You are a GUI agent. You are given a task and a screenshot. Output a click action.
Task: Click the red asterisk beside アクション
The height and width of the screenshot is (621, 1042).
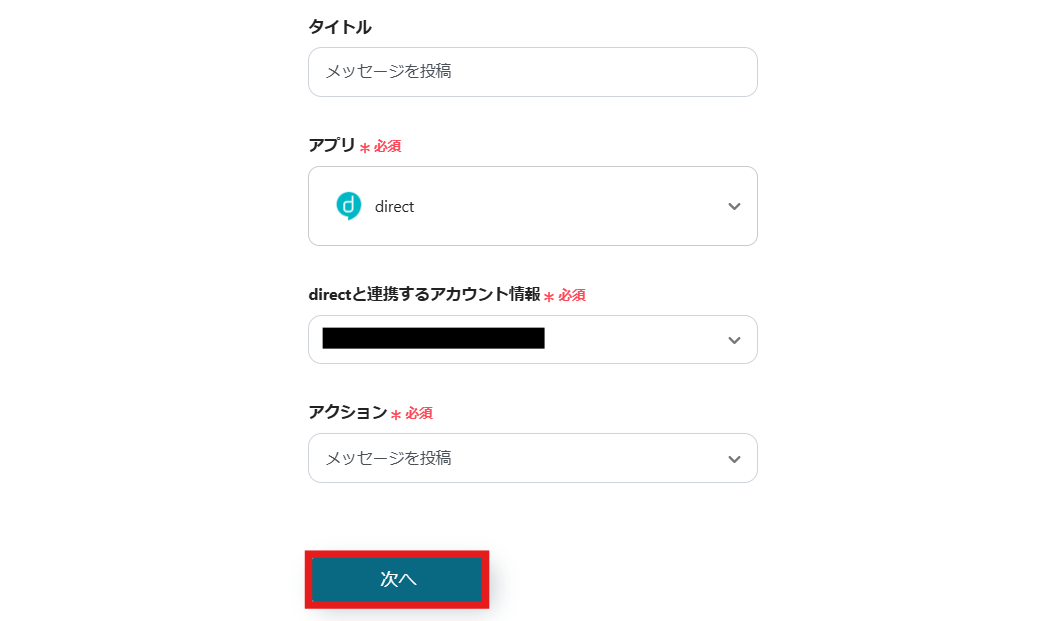pos(396,414)
